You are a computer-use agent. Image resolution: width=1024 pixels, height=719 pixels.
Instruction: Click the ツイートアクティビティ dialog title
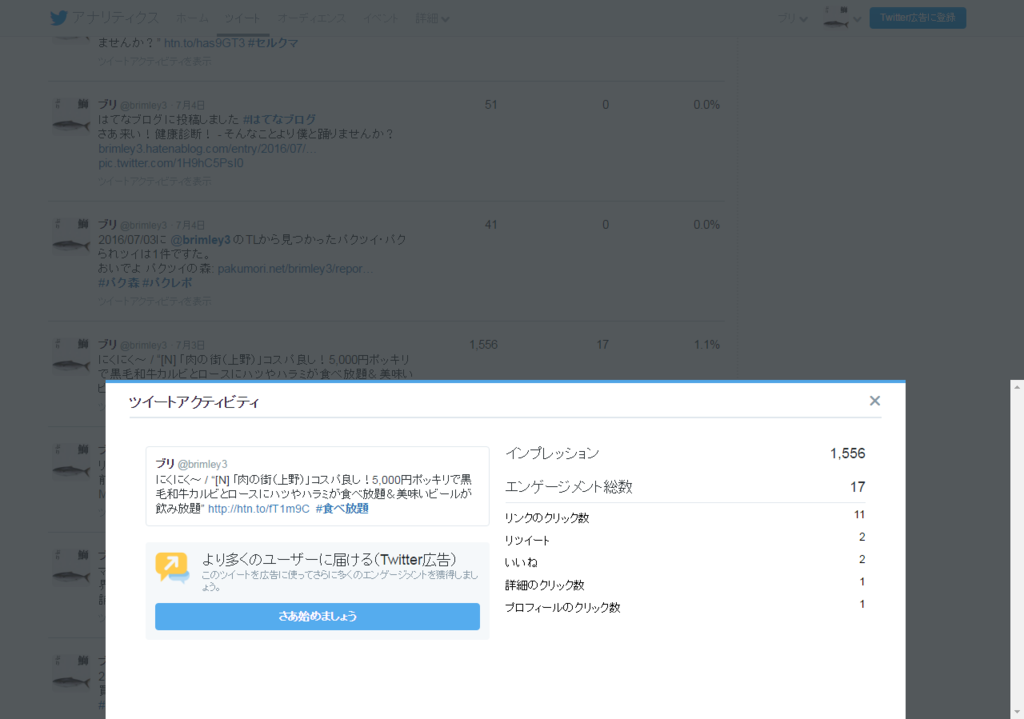click(x=194, y=402)
